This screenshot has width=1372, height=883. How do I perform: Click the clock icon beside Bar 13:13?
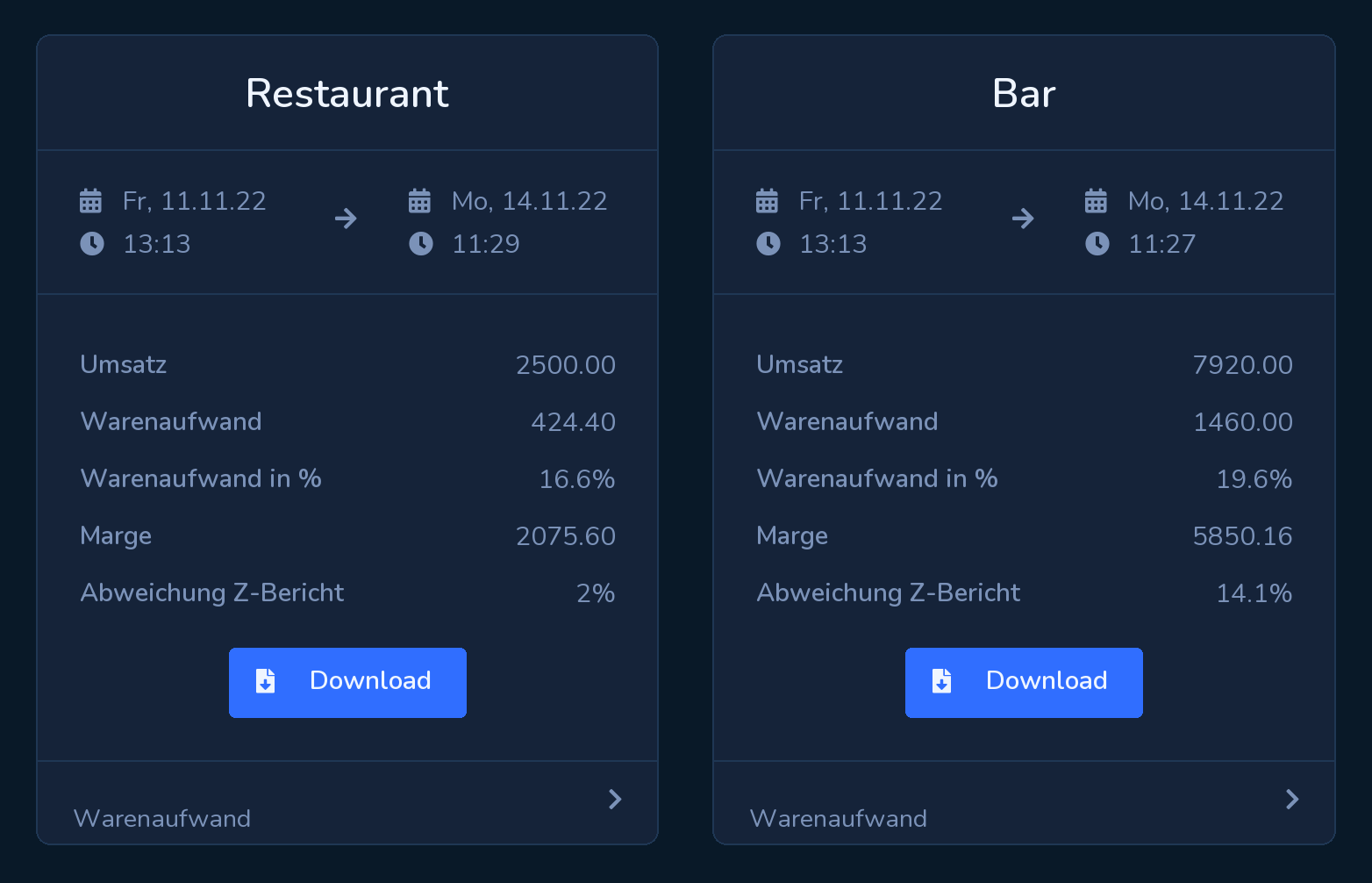(x=768, y=243)
